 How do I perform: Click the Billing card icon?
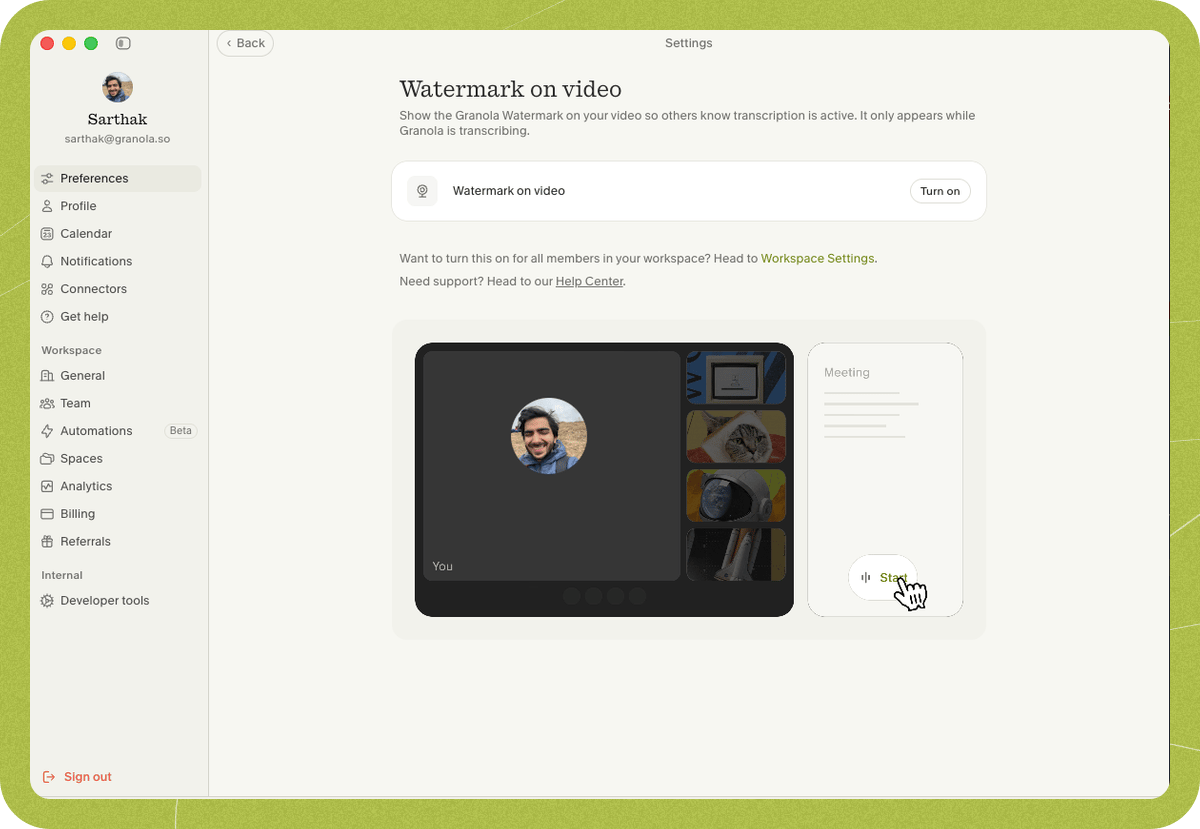point(47,514)
